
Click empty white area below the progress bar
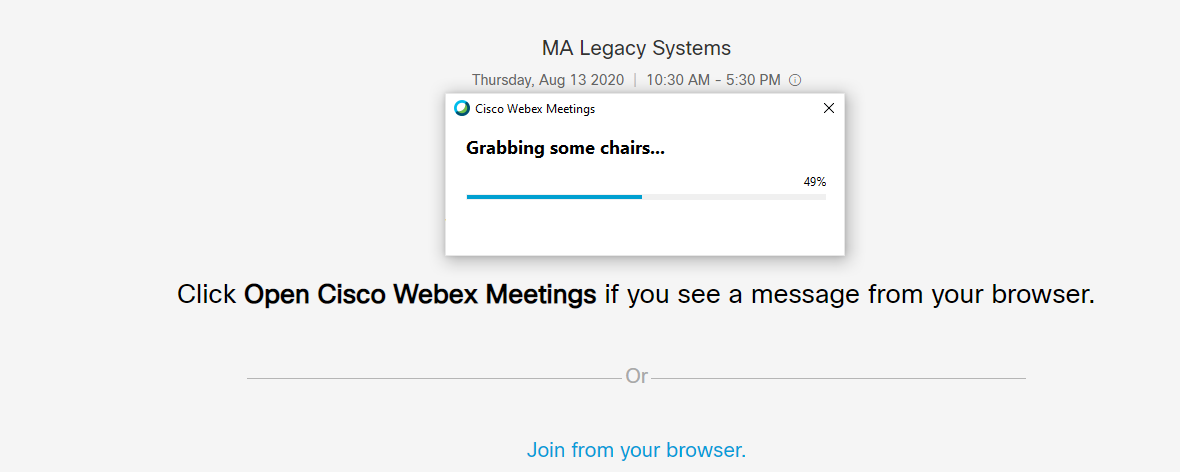pos(645,228)
